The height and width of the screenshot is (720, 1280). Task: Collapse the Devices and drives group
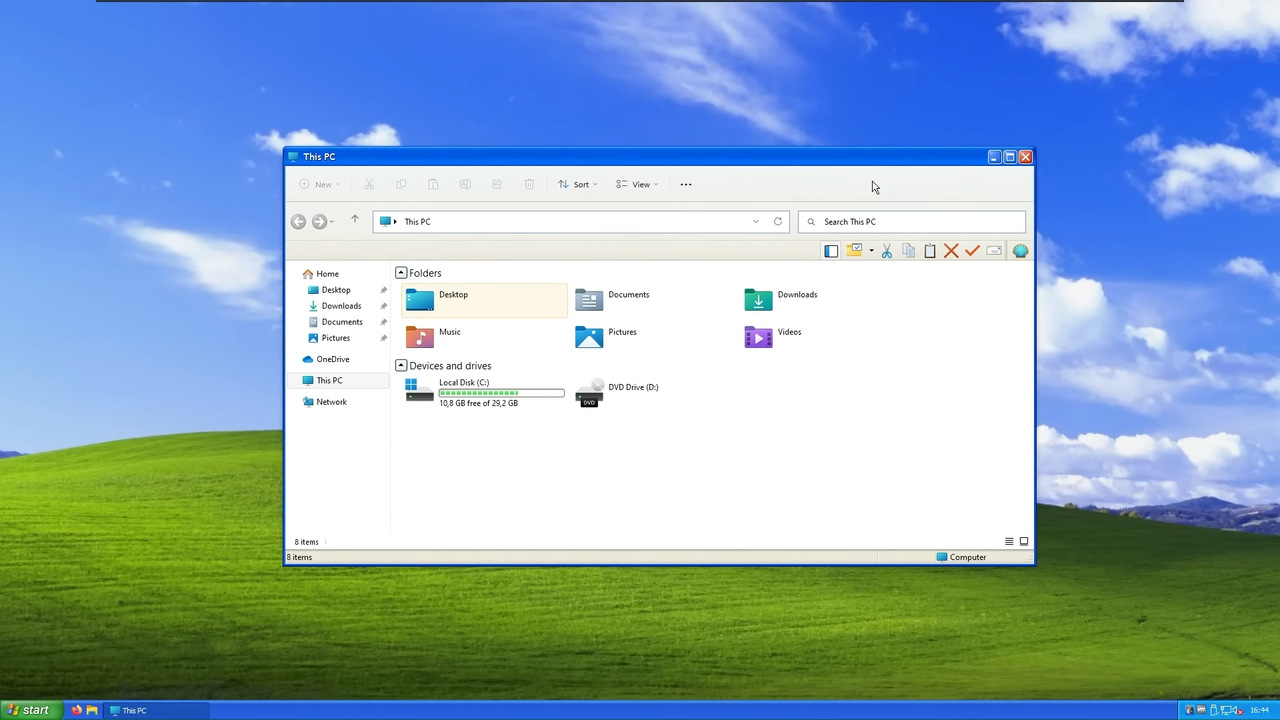click(401, 366)
